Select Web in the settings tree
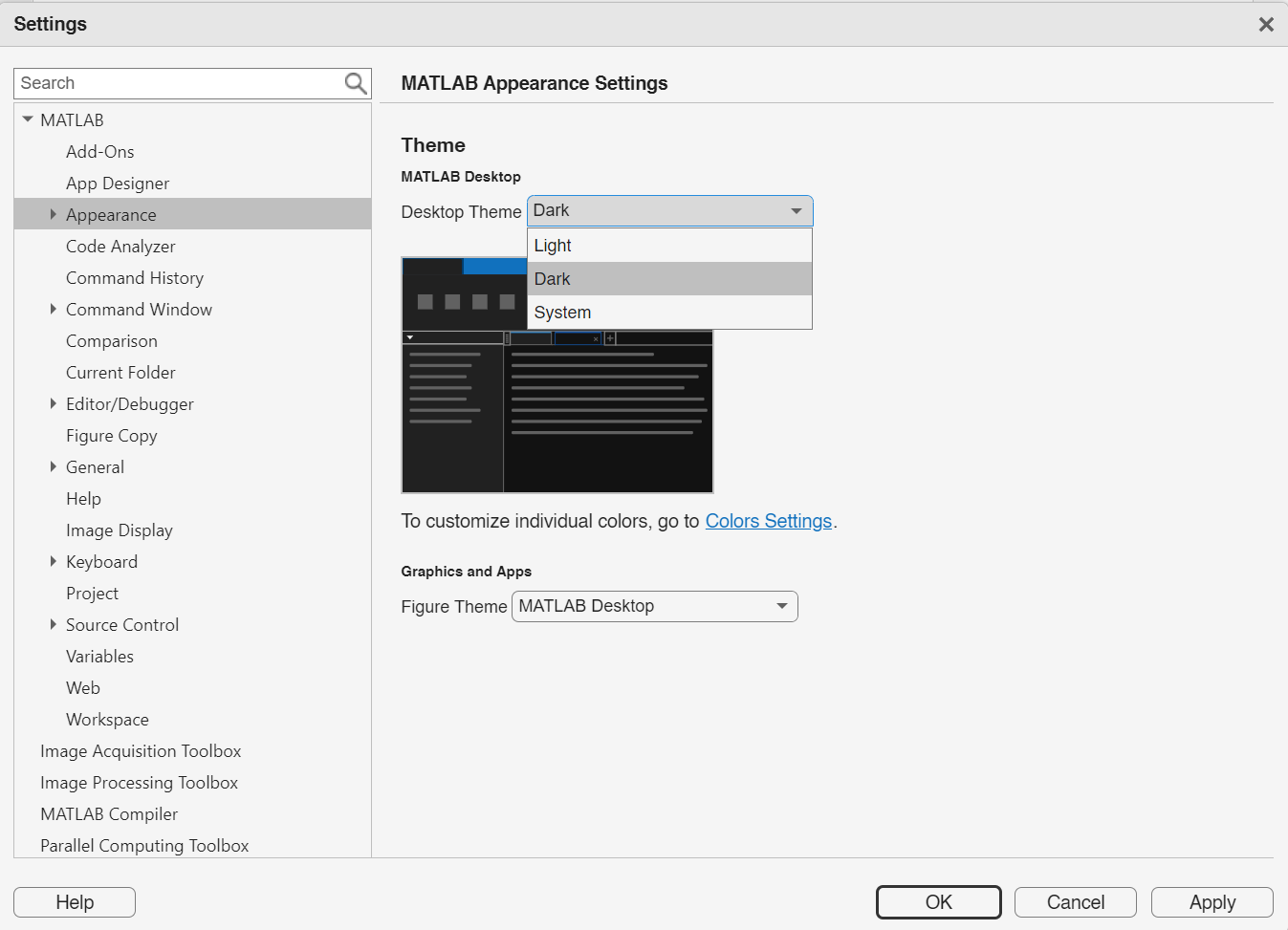This screenshot has width=1288, height=930. (x=83, y=687)
